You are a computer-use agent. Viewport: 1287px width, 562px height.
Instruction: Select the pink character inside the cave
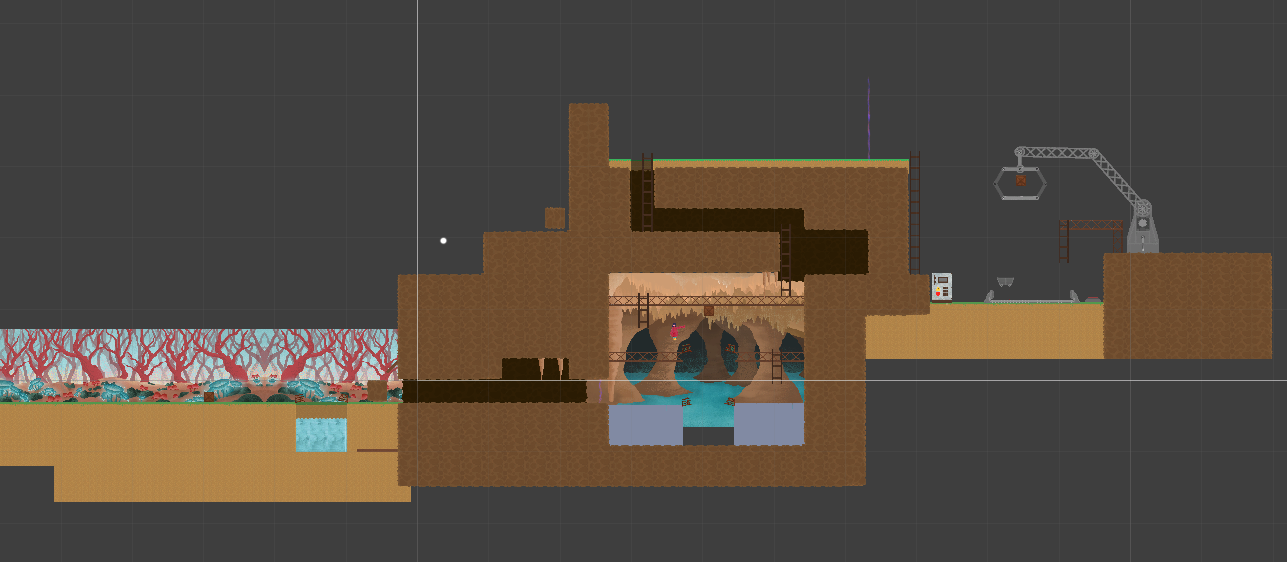[x=674, y=331]
